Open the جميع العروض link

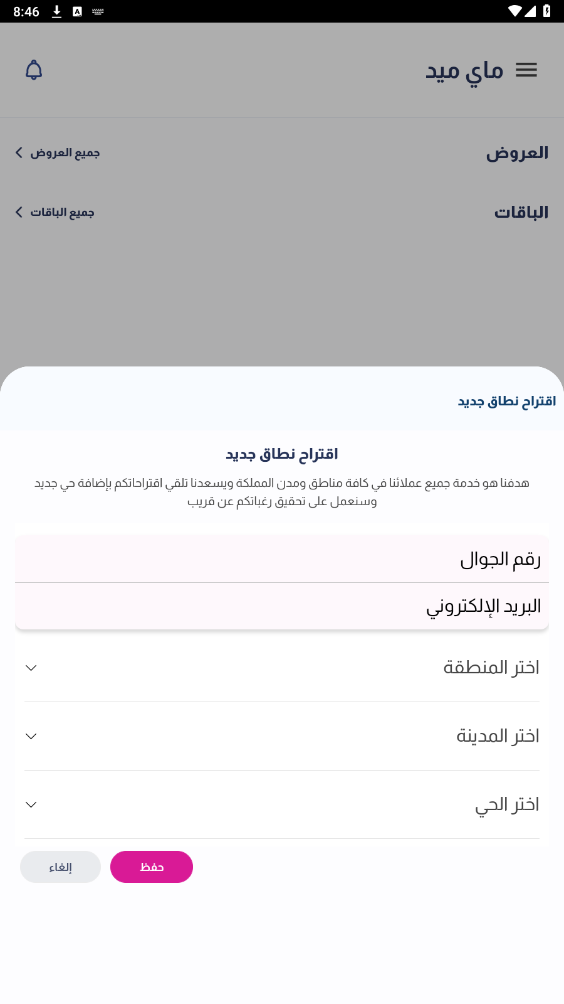click(x=65, y=152)
